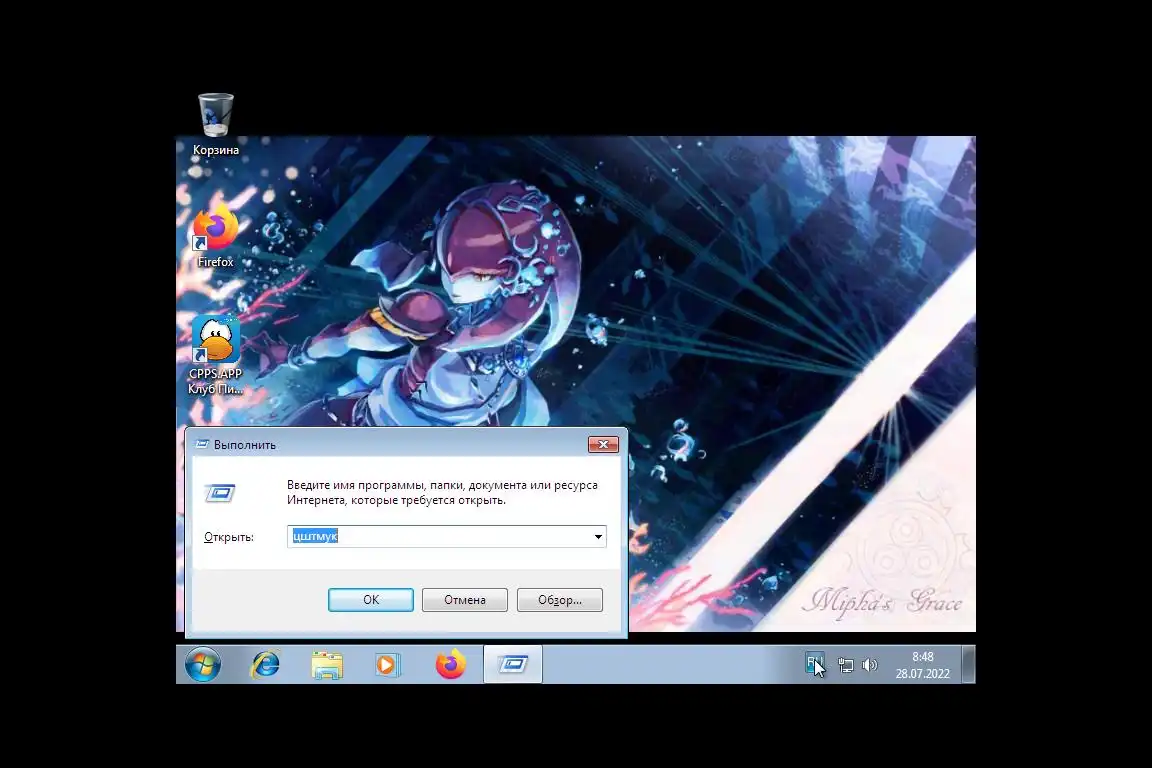Viewport: 1152px width, 768px height.
Task: Launch Firefox from the taskbar
Action: [450, 664]
